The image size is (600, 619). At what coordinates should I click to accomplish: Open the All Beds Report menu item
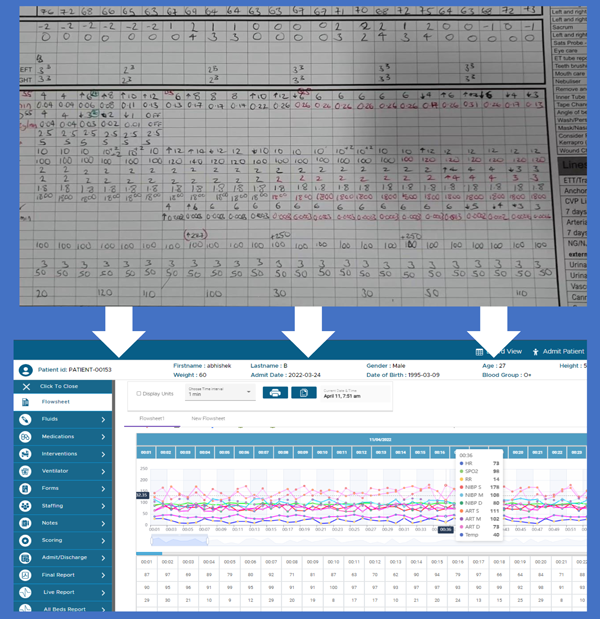(x=65, y=609)
